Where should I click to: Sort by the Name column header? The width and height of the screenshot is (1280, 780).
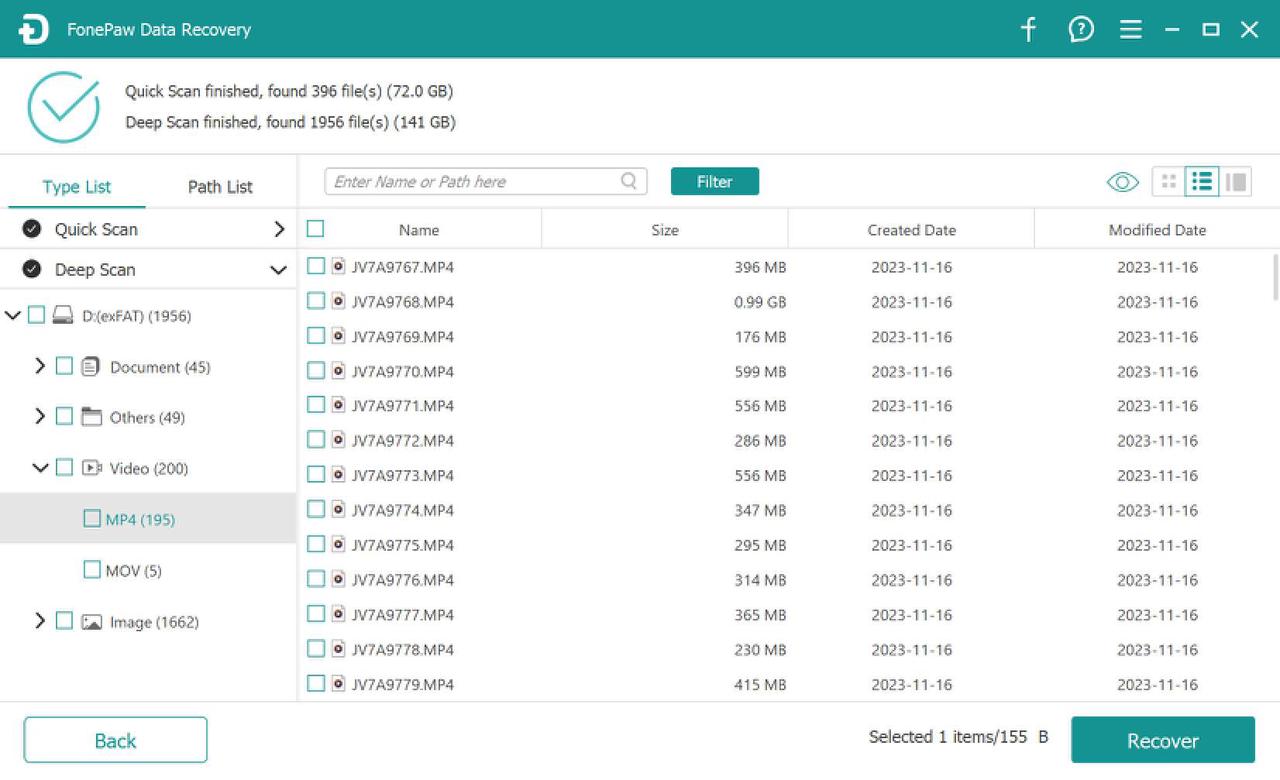coord(419,230)
